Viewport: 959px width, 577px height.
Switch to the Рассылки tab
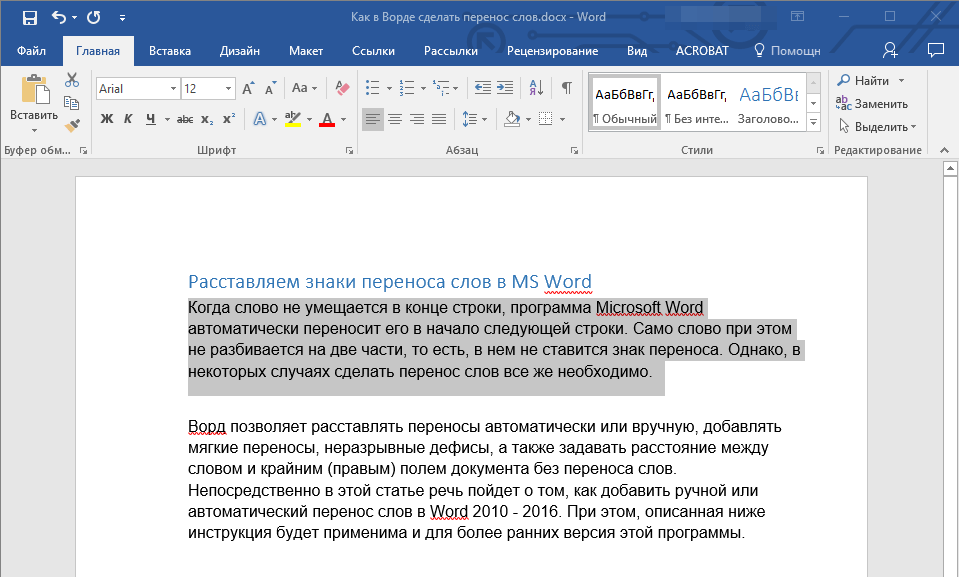(451, 51)
